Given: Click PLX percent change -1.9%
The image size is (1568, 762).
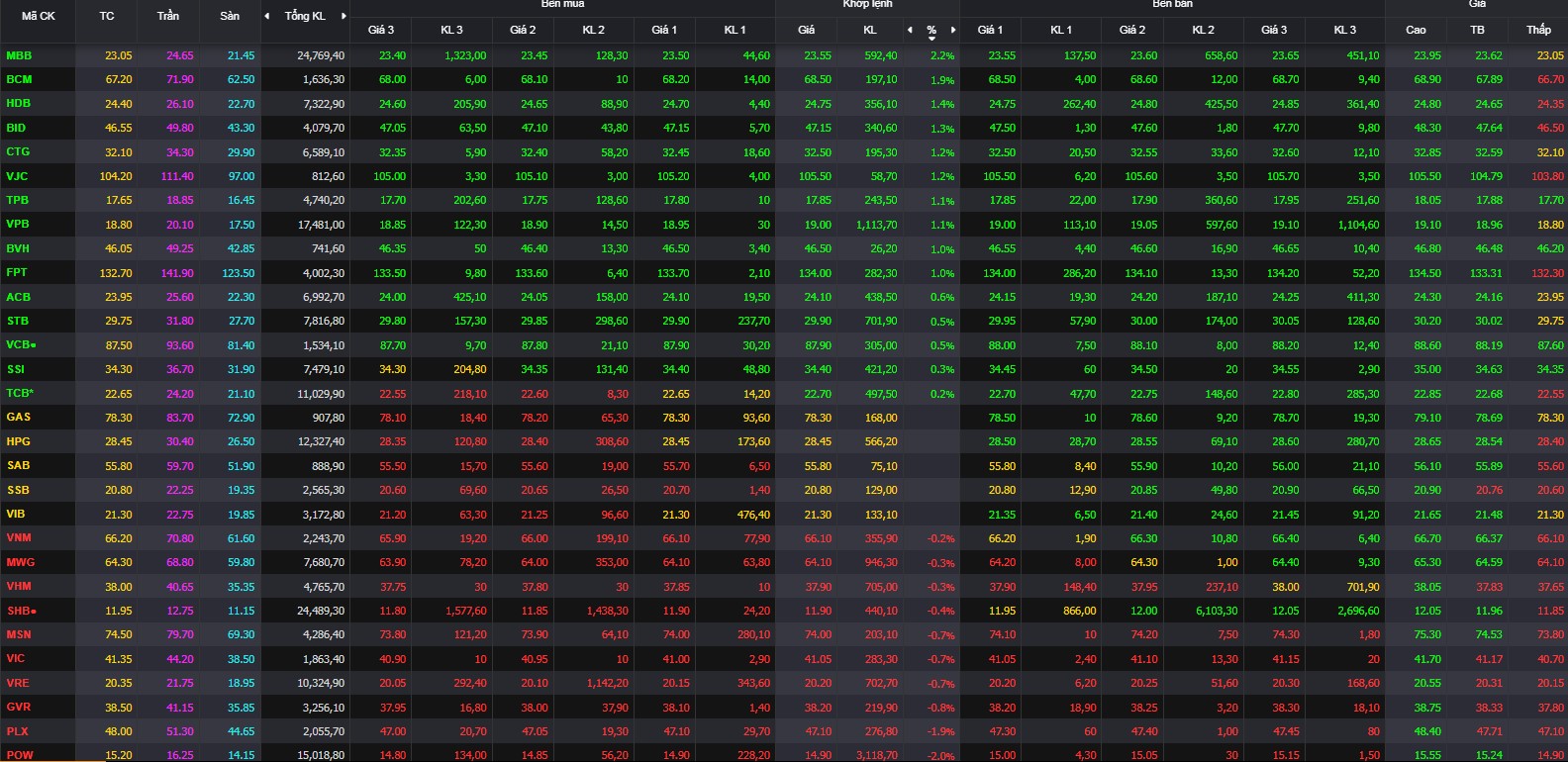Looking at the screenshot, I should coord(941,732).
